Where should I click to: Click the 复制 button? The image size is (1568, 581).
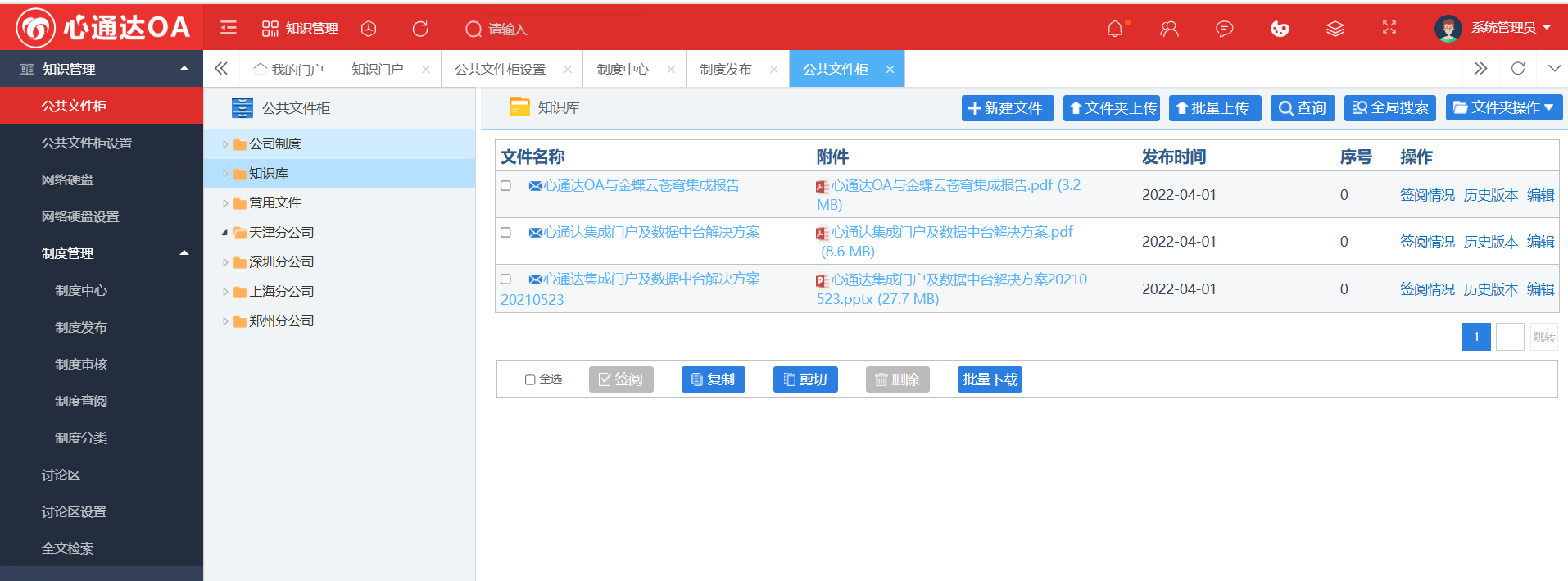point(713,379)
